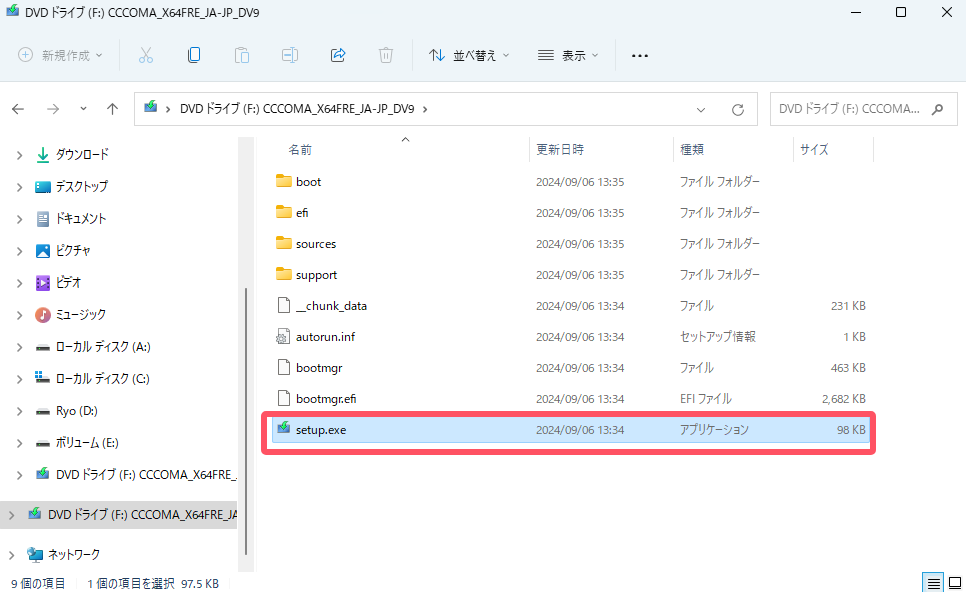Select the sources folder
The height and width of the screenshot is (592, 966).
point(315,244)
